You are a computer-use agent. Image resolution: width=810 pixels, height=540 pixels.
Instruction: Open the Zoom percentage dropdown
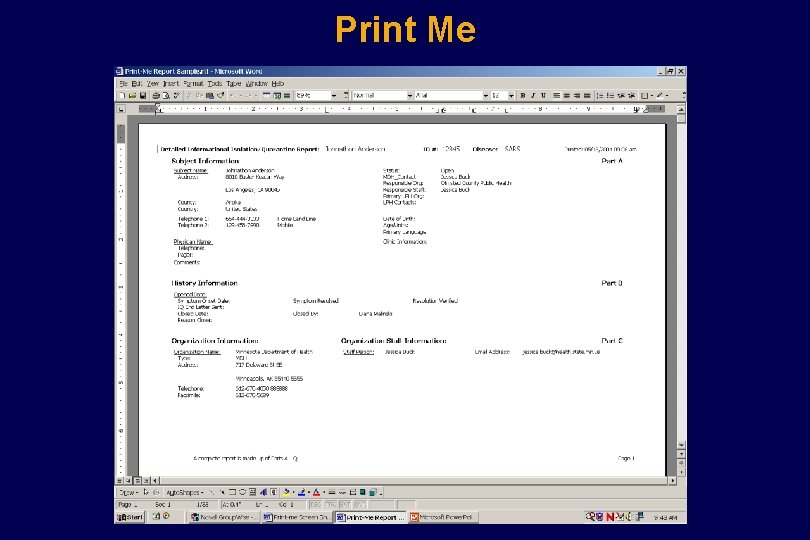(333, 96)
